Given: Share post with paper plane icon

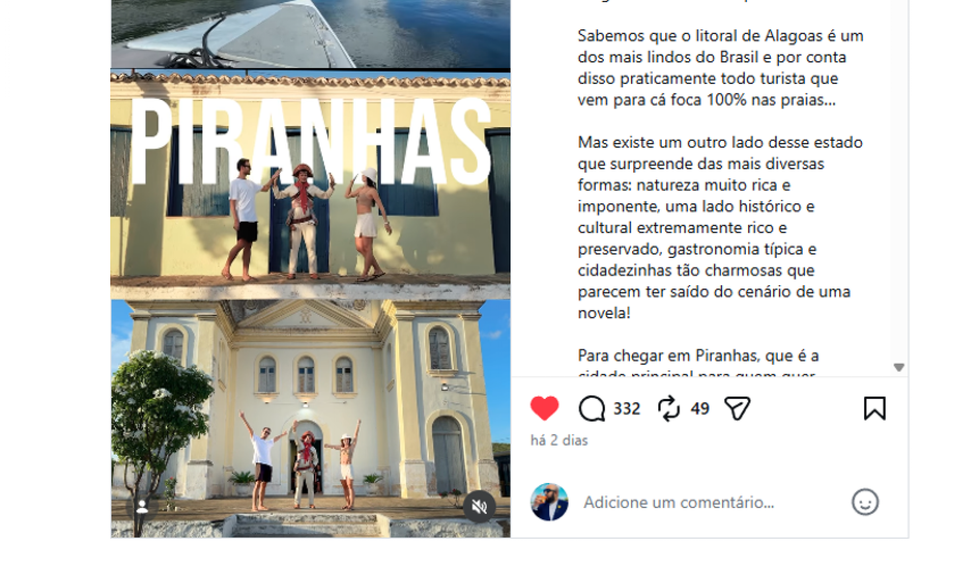Looking at the screenshot, I should pyautogui.click(x=738, y=409).
